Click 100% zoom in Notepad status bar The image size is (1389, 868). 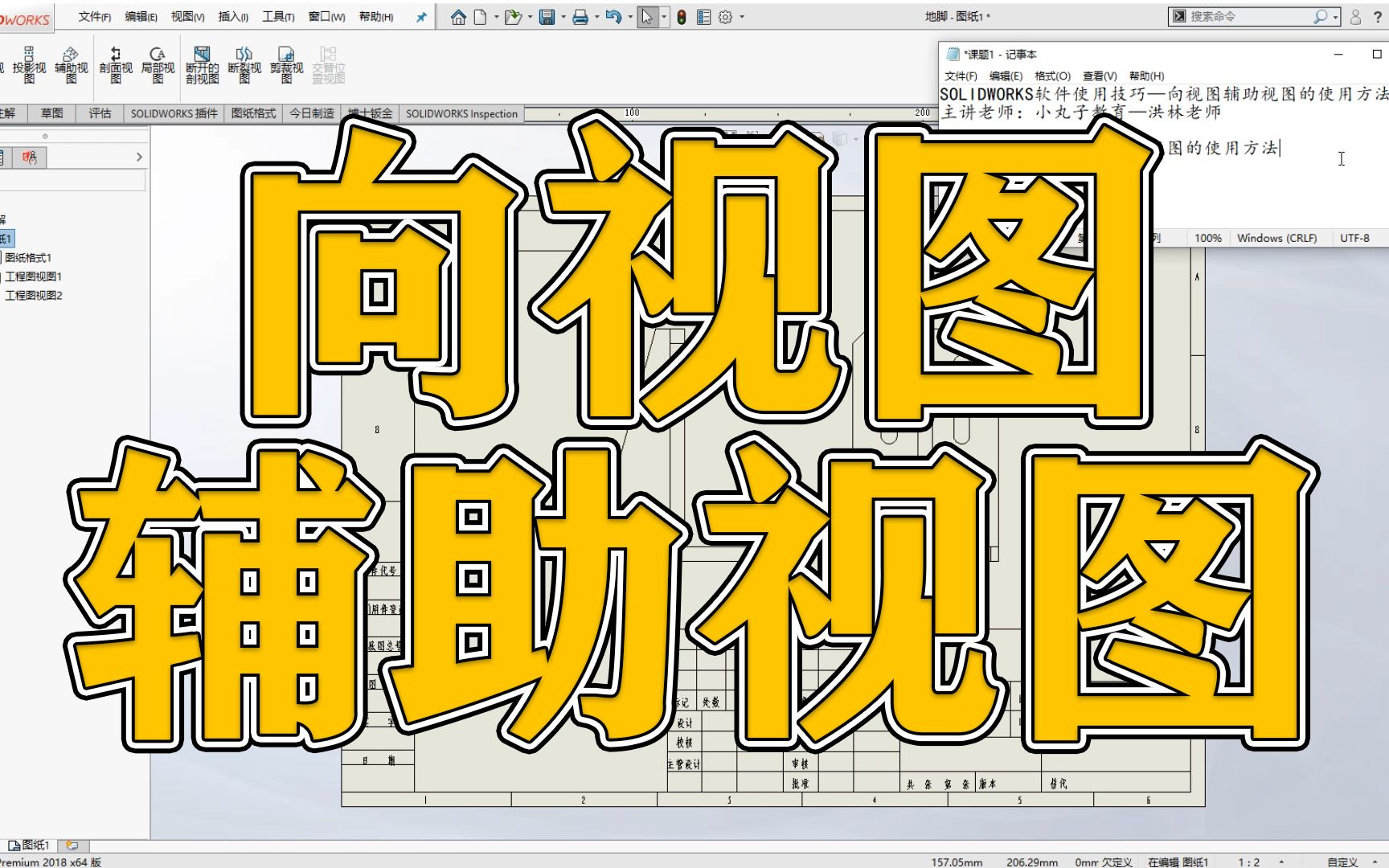pyautogui.click(x=1207, y=238)
